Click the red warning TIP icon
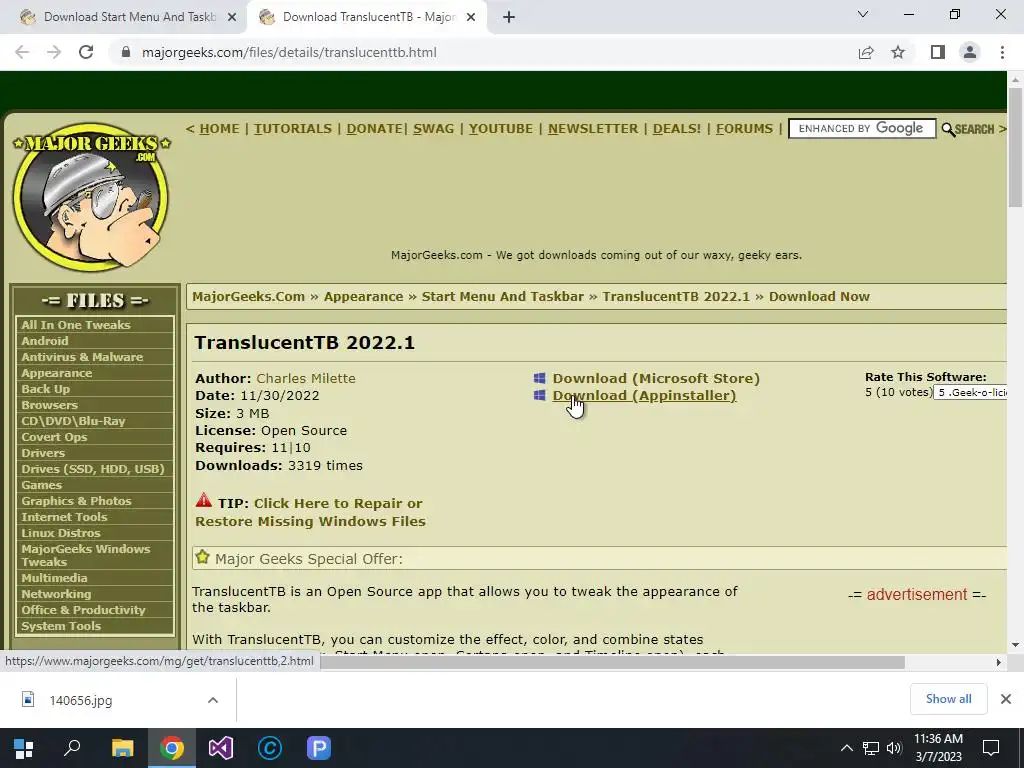Screen dimensions: 1024x768 point(204,500)
